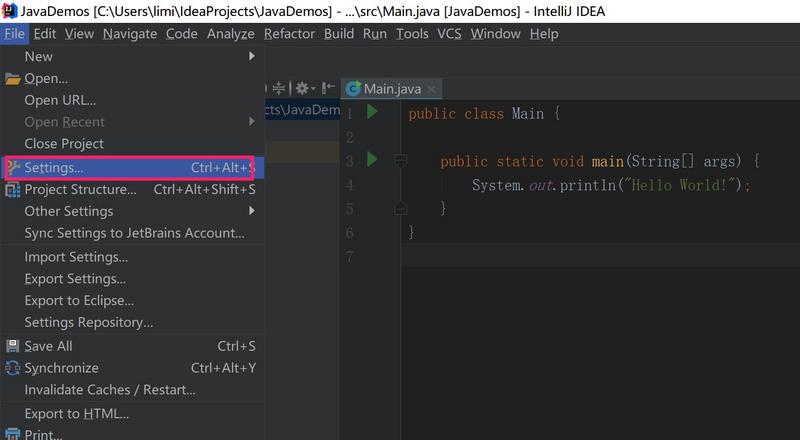Open the Tools menu
The height and width of the screenshot is (440, 800).
(412, 34)
